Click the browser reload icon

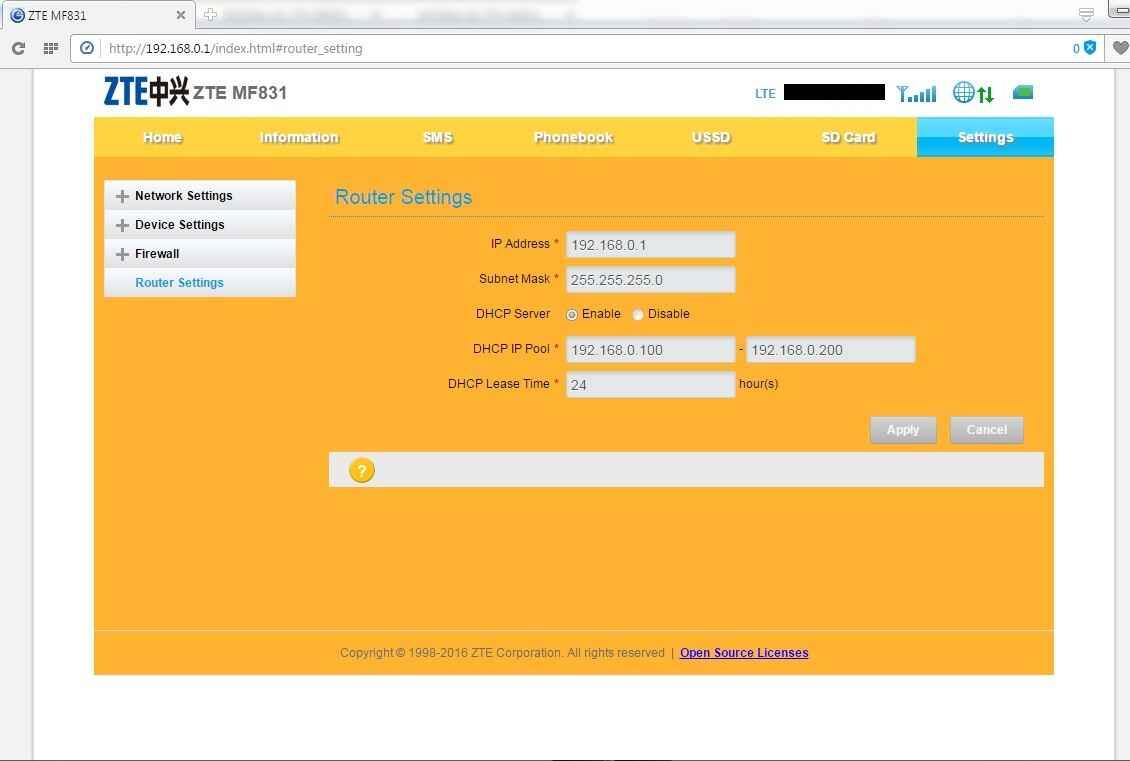[x=19, y=48]
